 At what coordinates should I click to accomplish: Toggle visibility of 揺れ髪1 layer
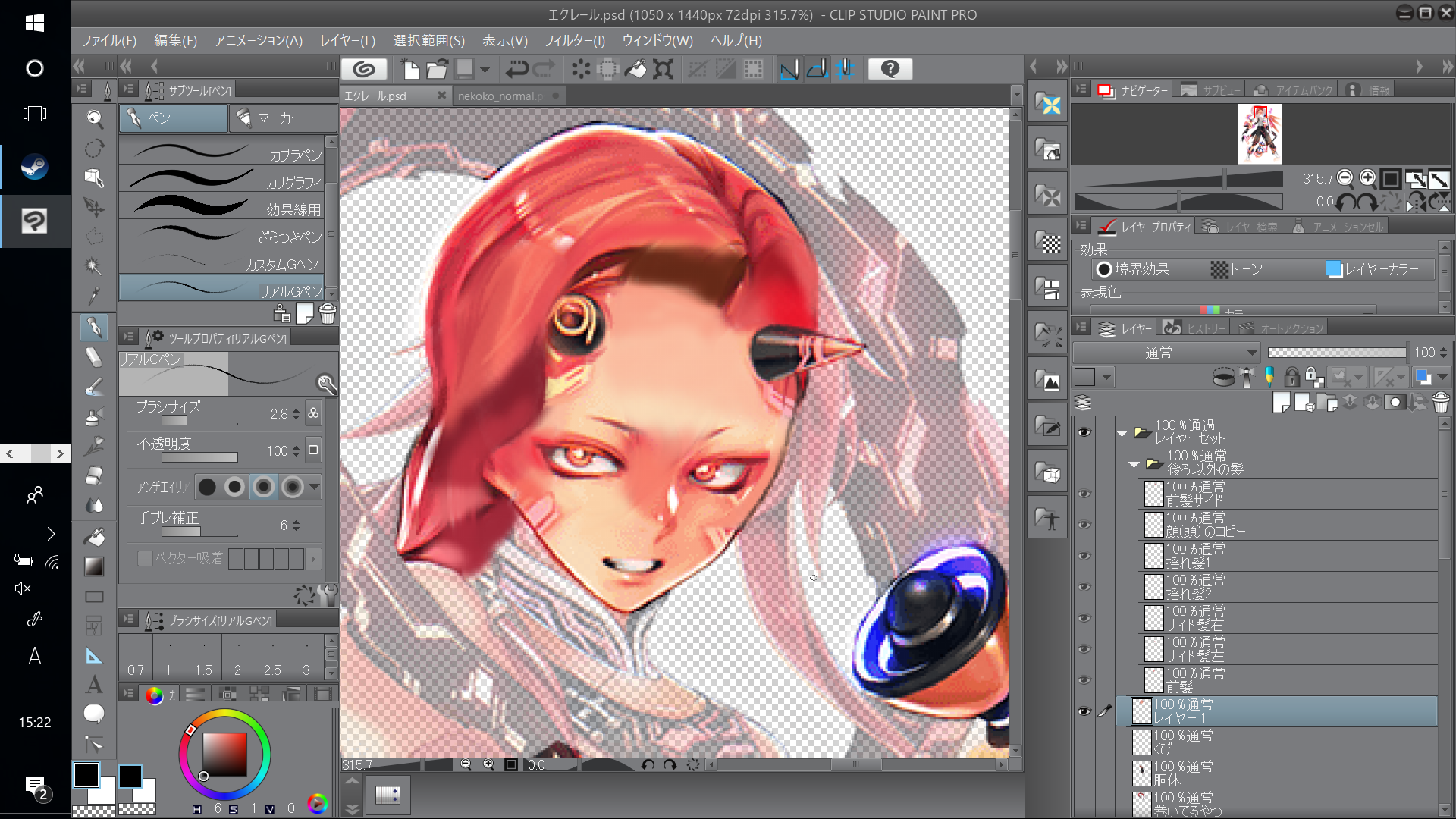(1084, 556)
